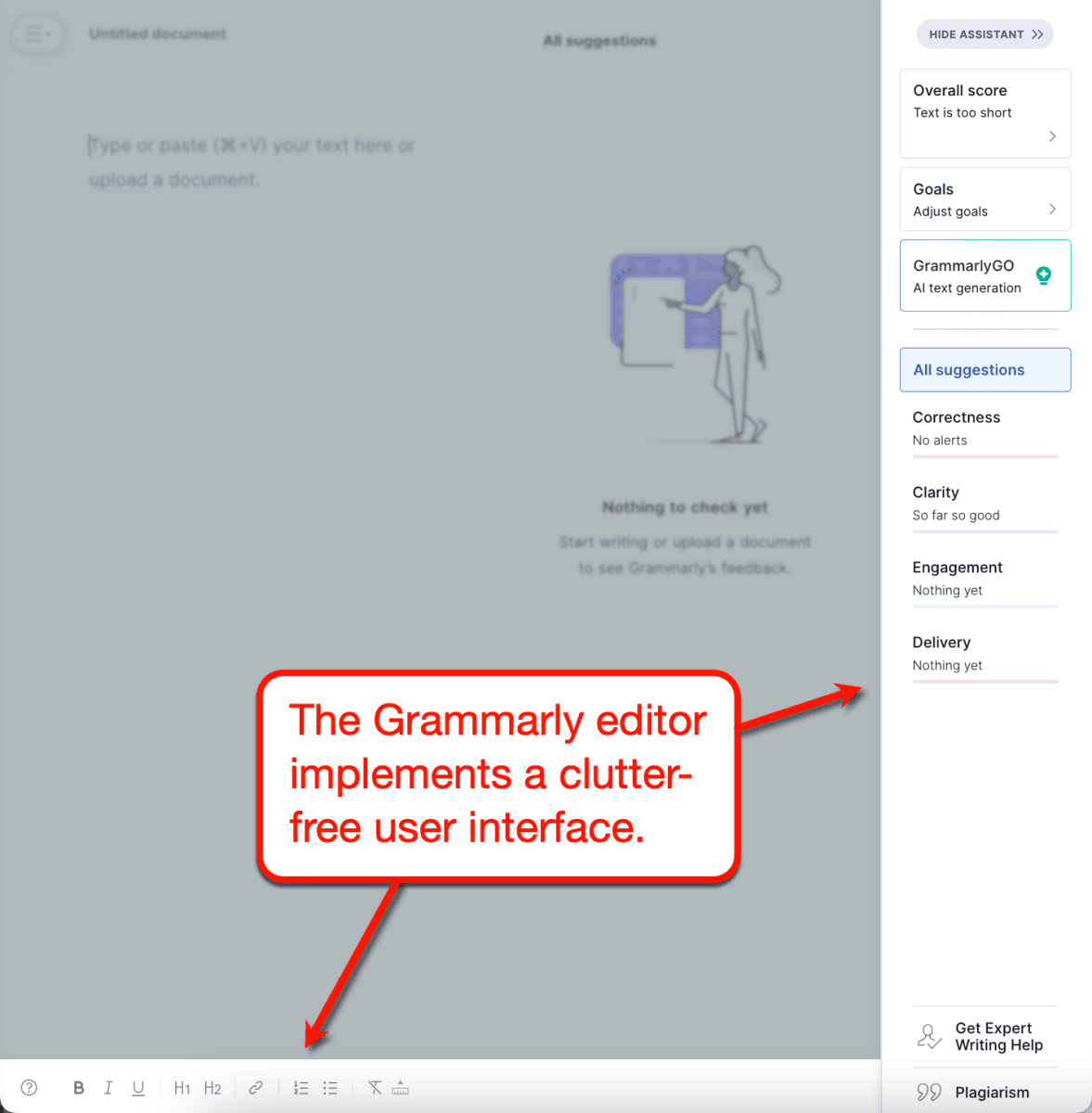The image size is (1092, 1113).
Task: Clear formatting with the strikethrough-T icon
Action: click(375, 1087)
